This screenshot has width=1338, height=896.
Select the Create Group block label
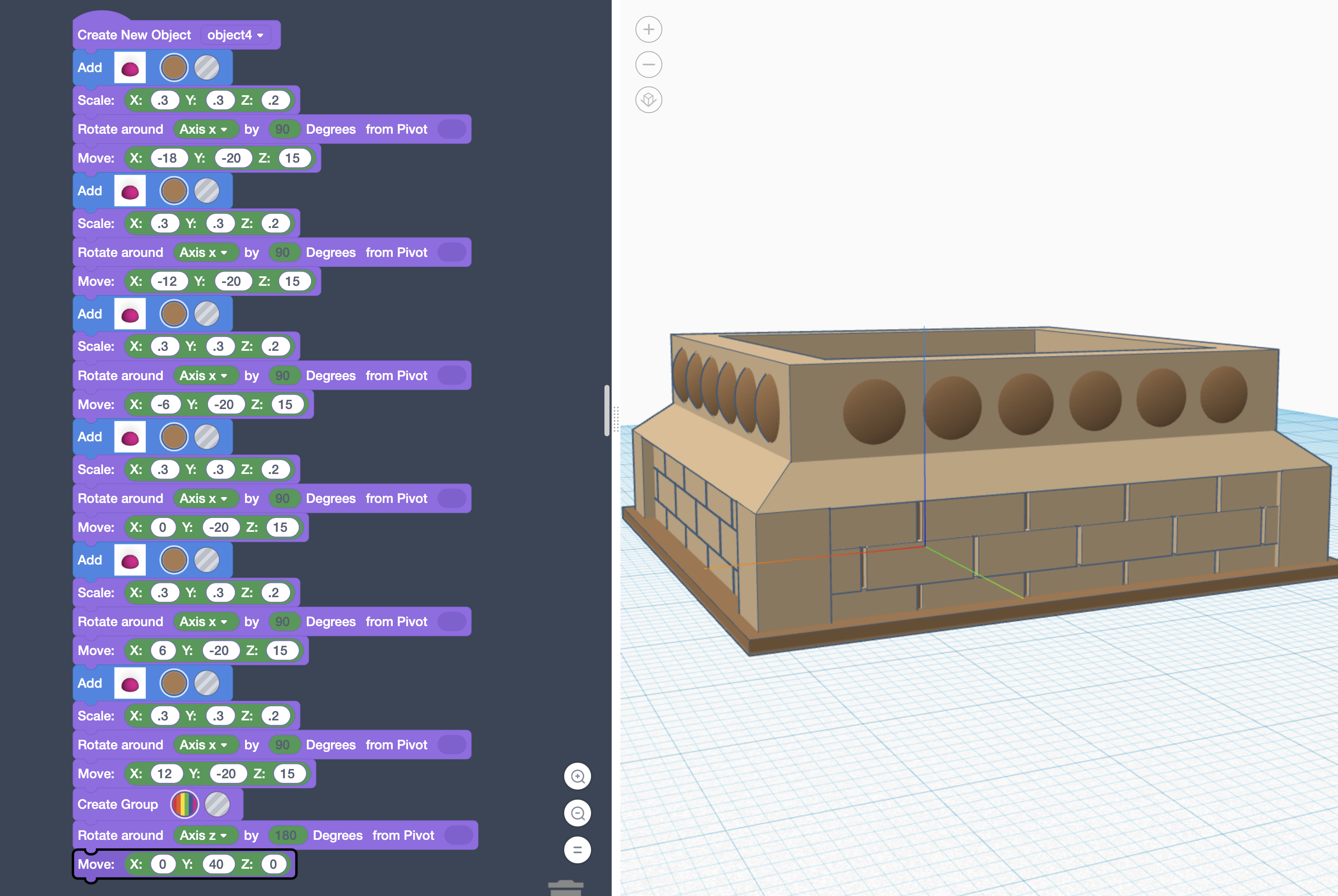pyautogui.click(x=118, y=805)
